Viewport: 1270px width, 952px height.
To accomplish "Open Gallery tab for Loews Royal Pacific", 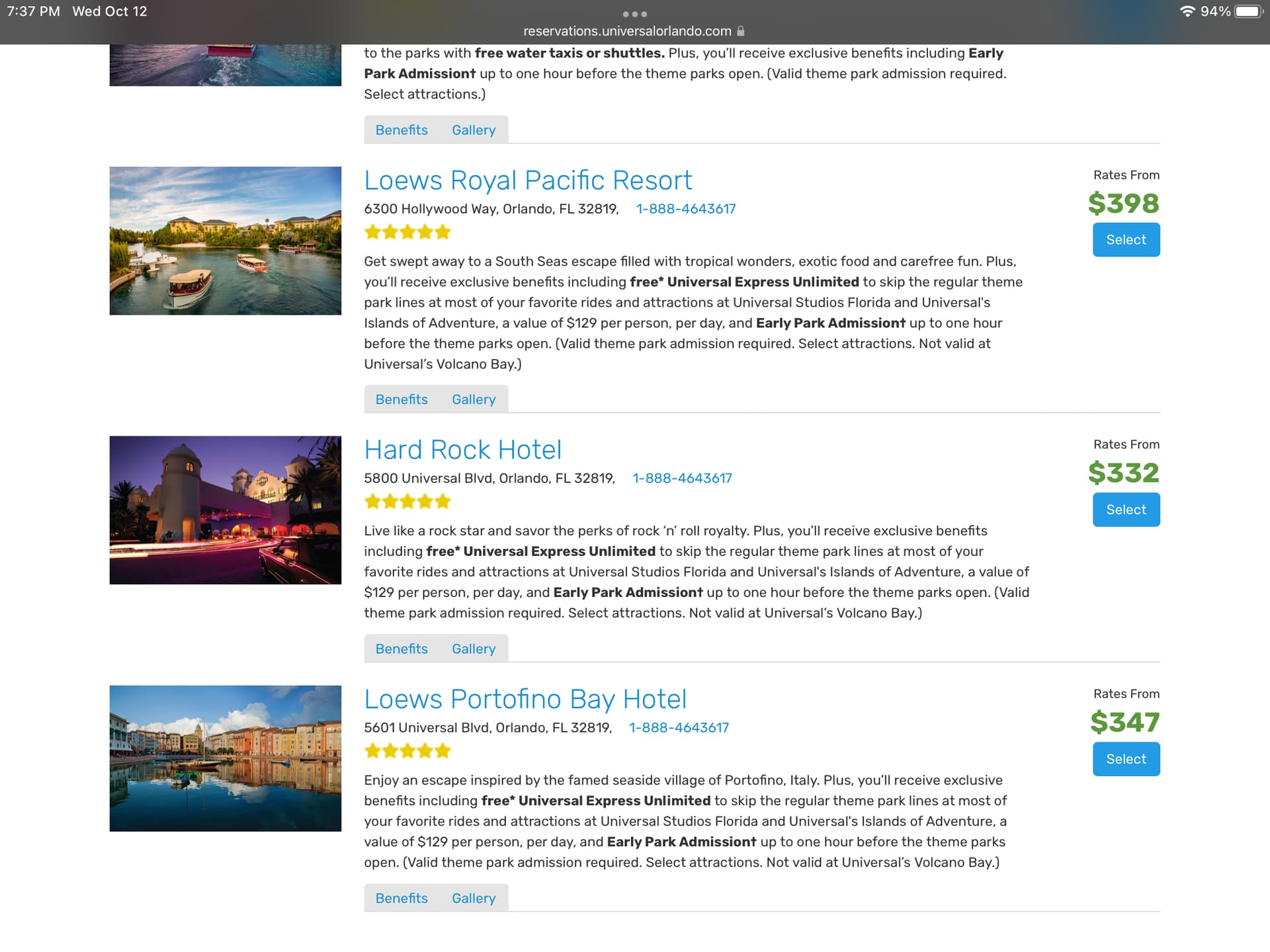I will 474,399.
